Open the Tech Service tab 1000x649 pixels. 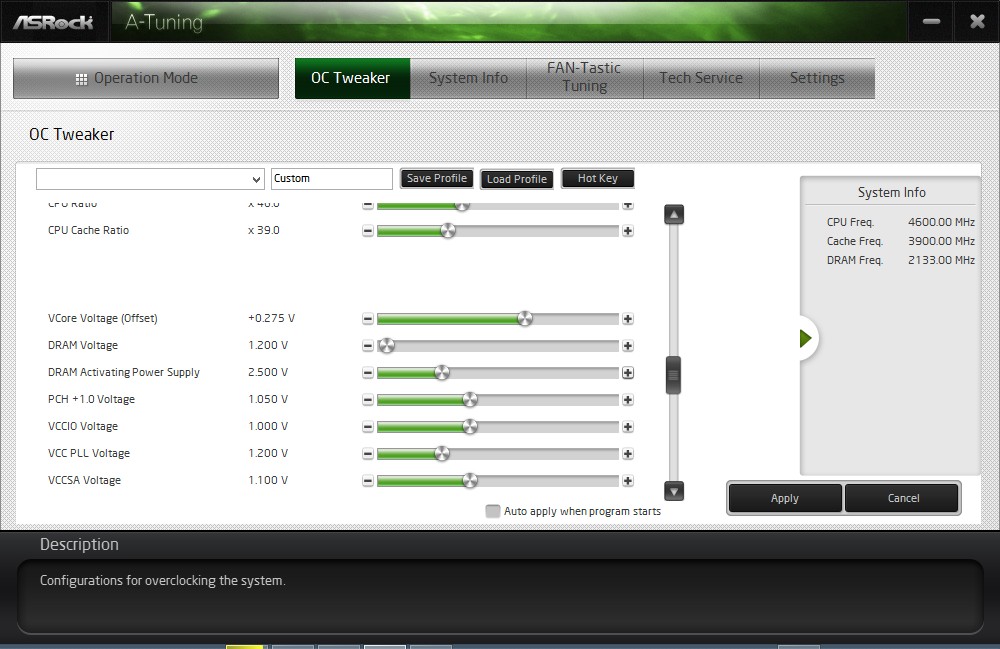click(x=701, y=78)
